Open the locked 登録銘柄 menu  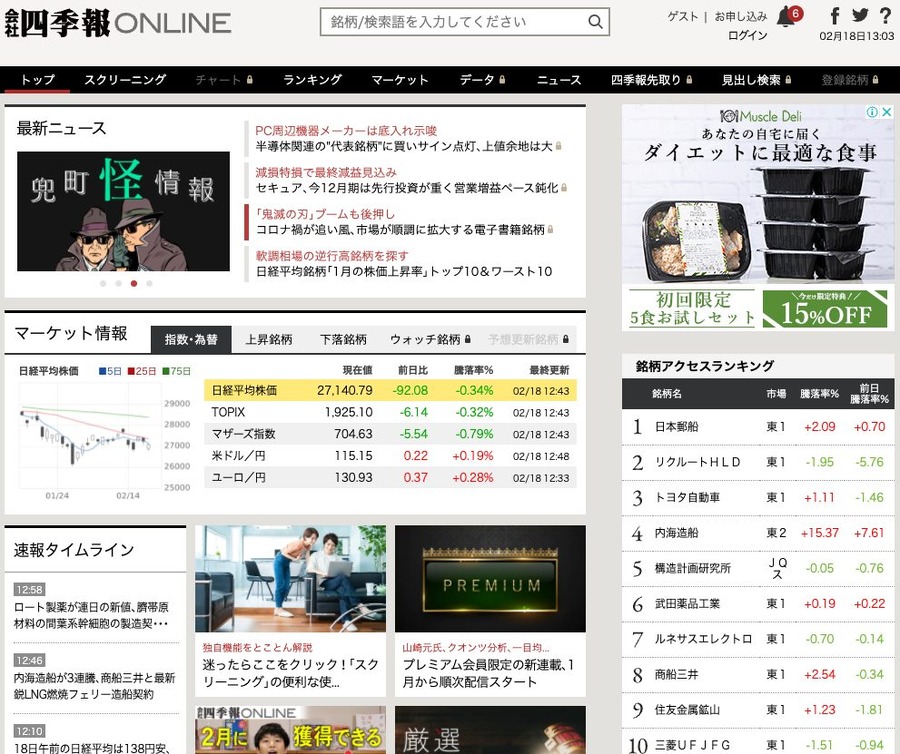[x=849, y=80]
